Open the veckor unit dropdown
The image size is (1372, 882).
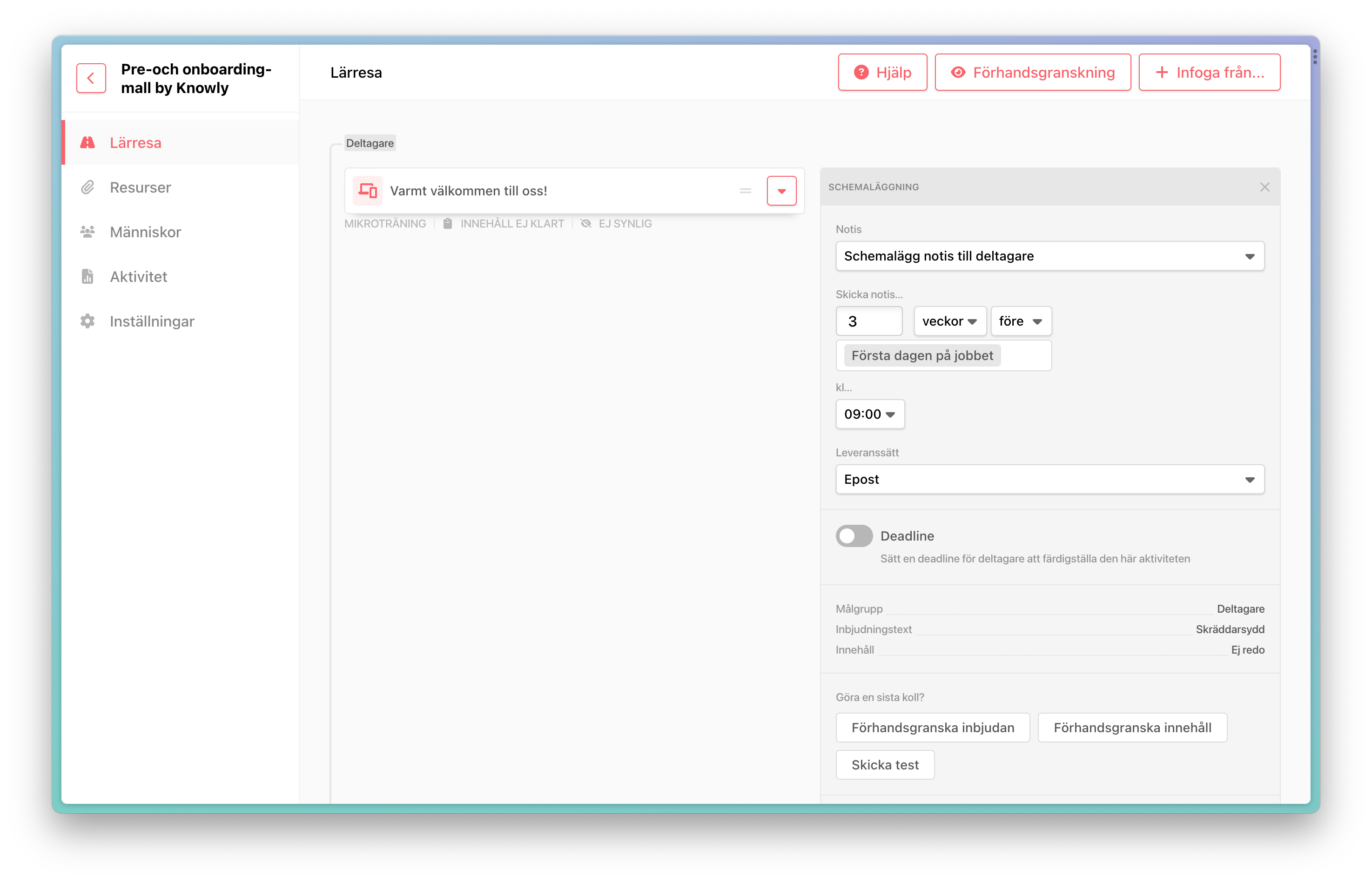coord(949,321)
